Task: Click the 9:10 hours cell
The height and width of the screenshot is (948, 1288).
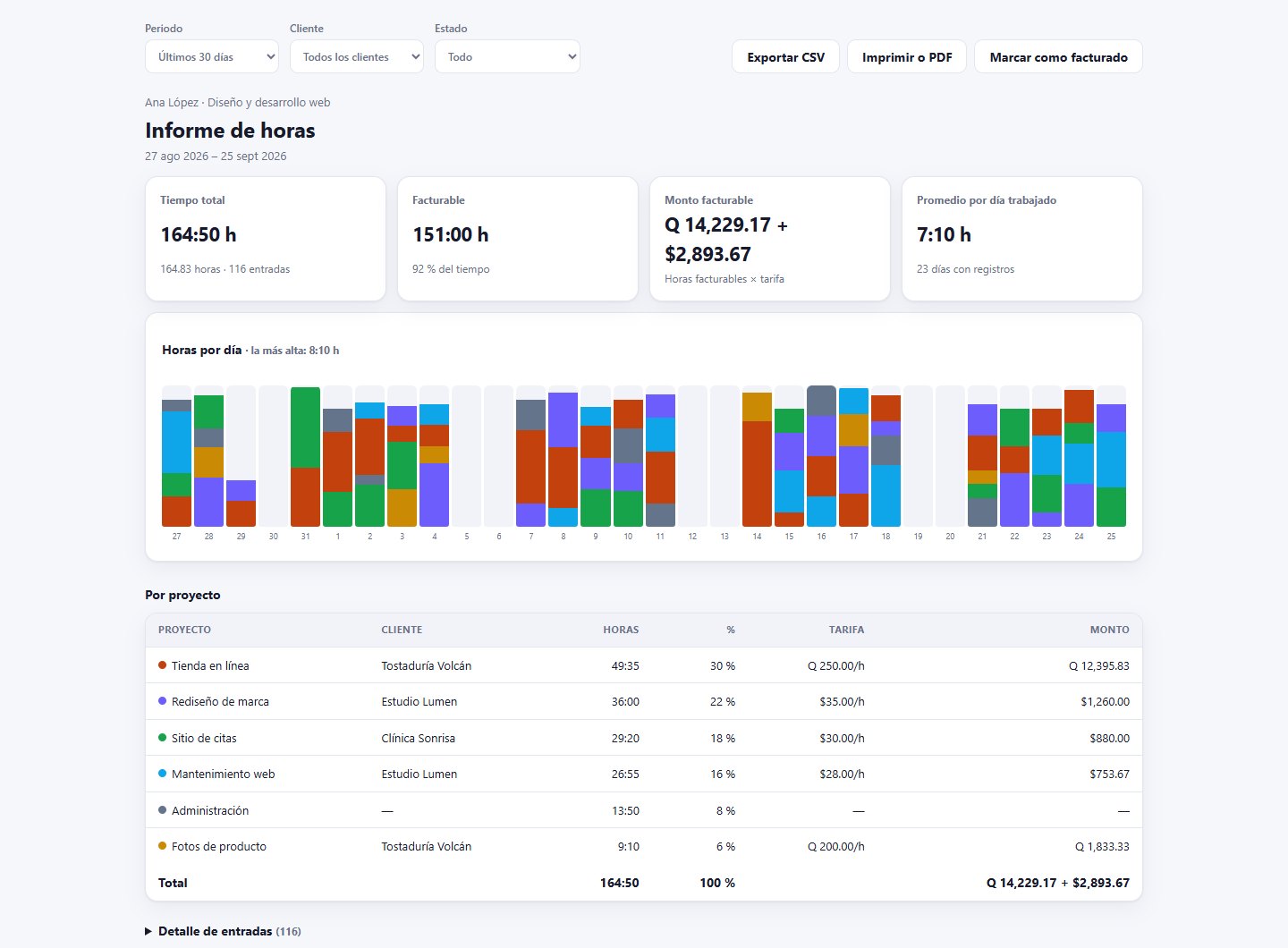Action: click(629, 847)
